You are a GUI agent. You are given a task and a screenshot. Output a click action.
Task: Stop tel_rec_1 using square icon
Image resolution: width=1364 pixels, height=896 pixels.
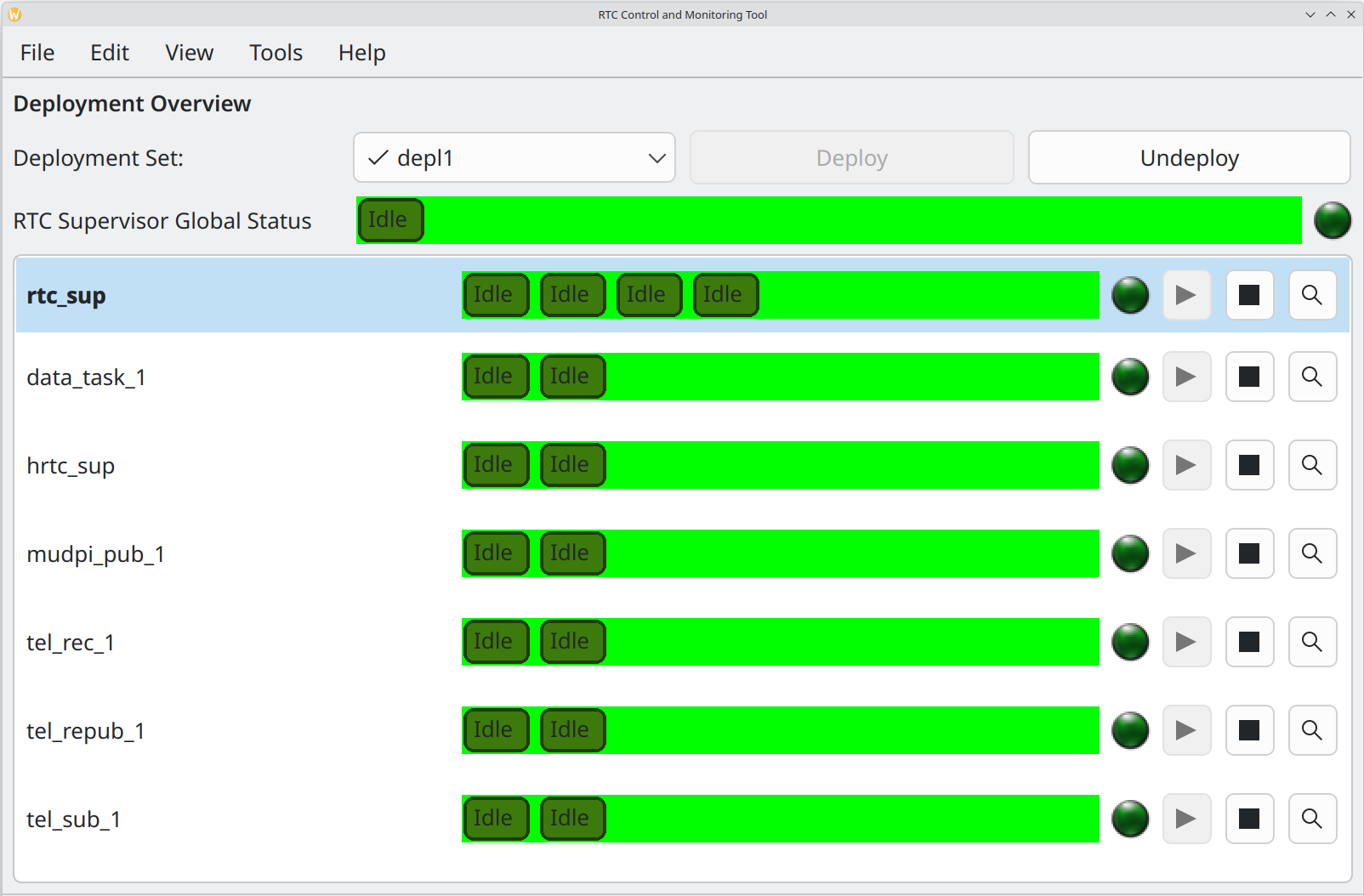[x=1249, y=642]
